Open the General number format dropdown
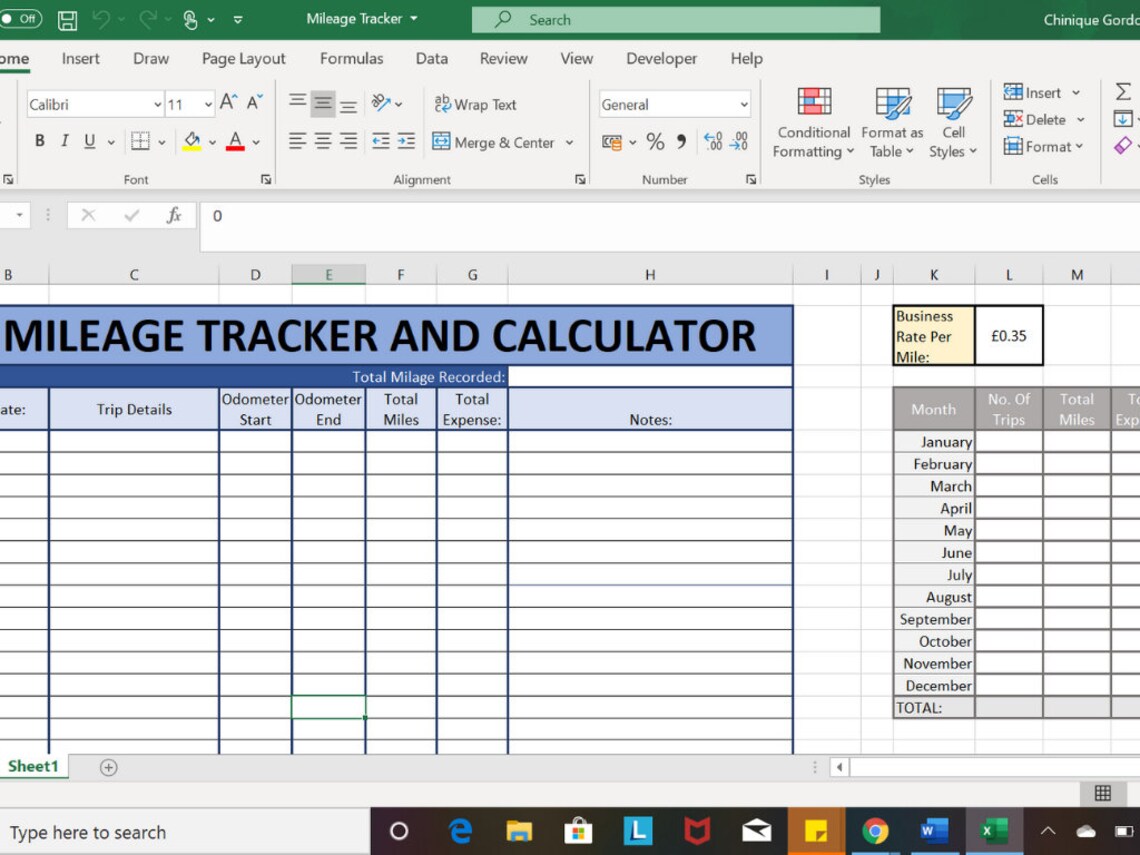Image resolution: width=1140 pixels, height=855 pixels. click(x=746, y=104)
